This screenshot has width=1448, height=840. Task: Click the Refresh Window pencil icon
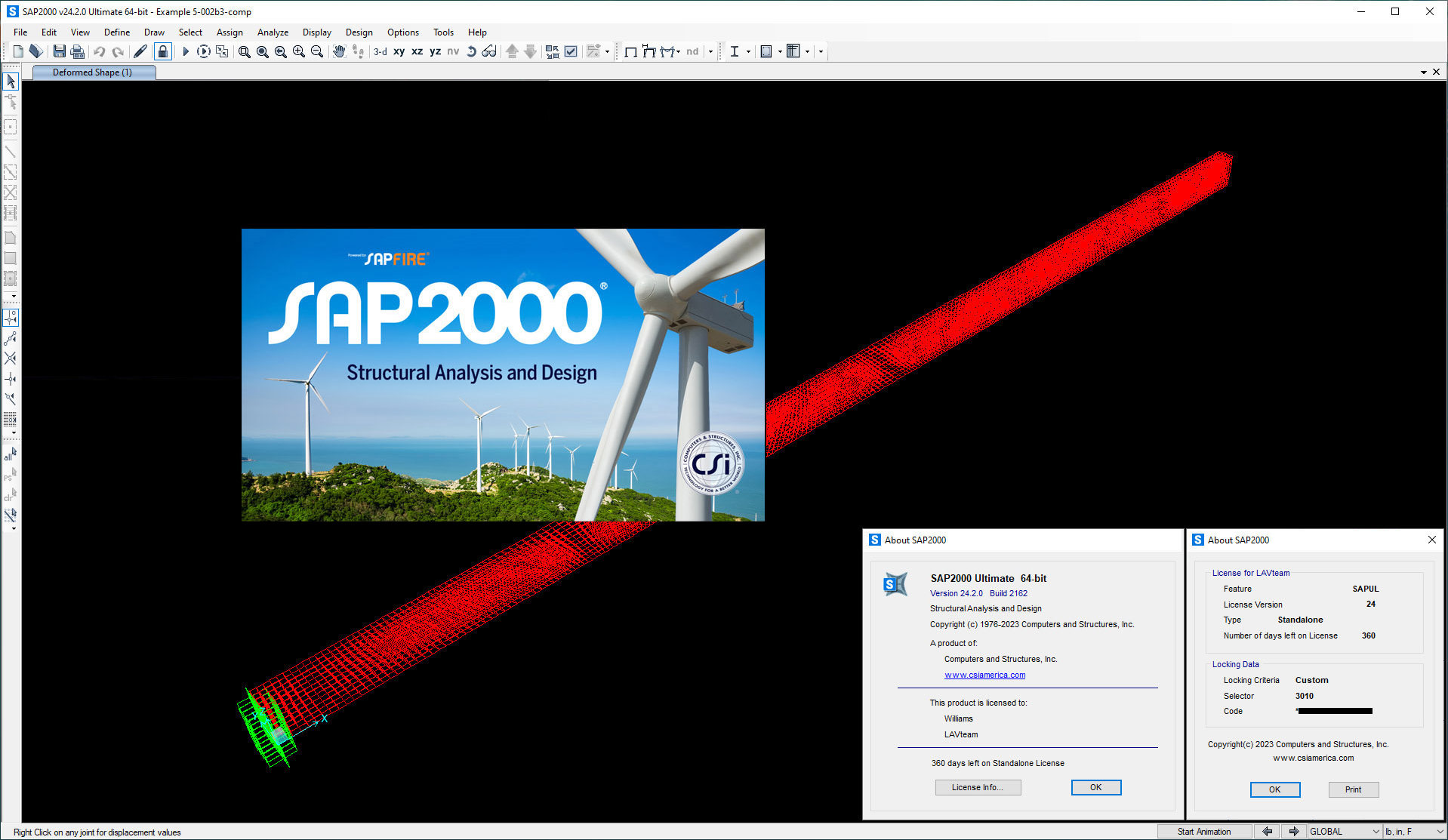(x=140, y=51)
